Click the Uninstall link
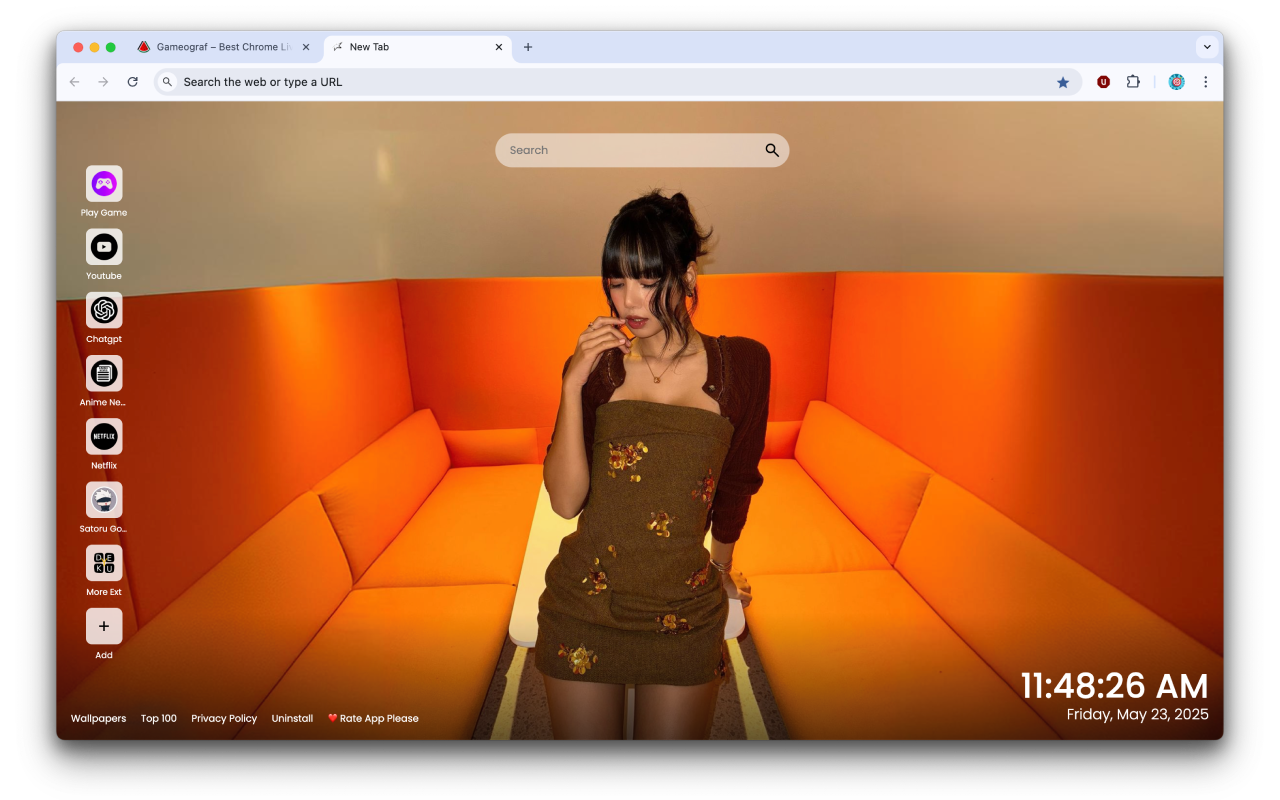 click(292, 718)
